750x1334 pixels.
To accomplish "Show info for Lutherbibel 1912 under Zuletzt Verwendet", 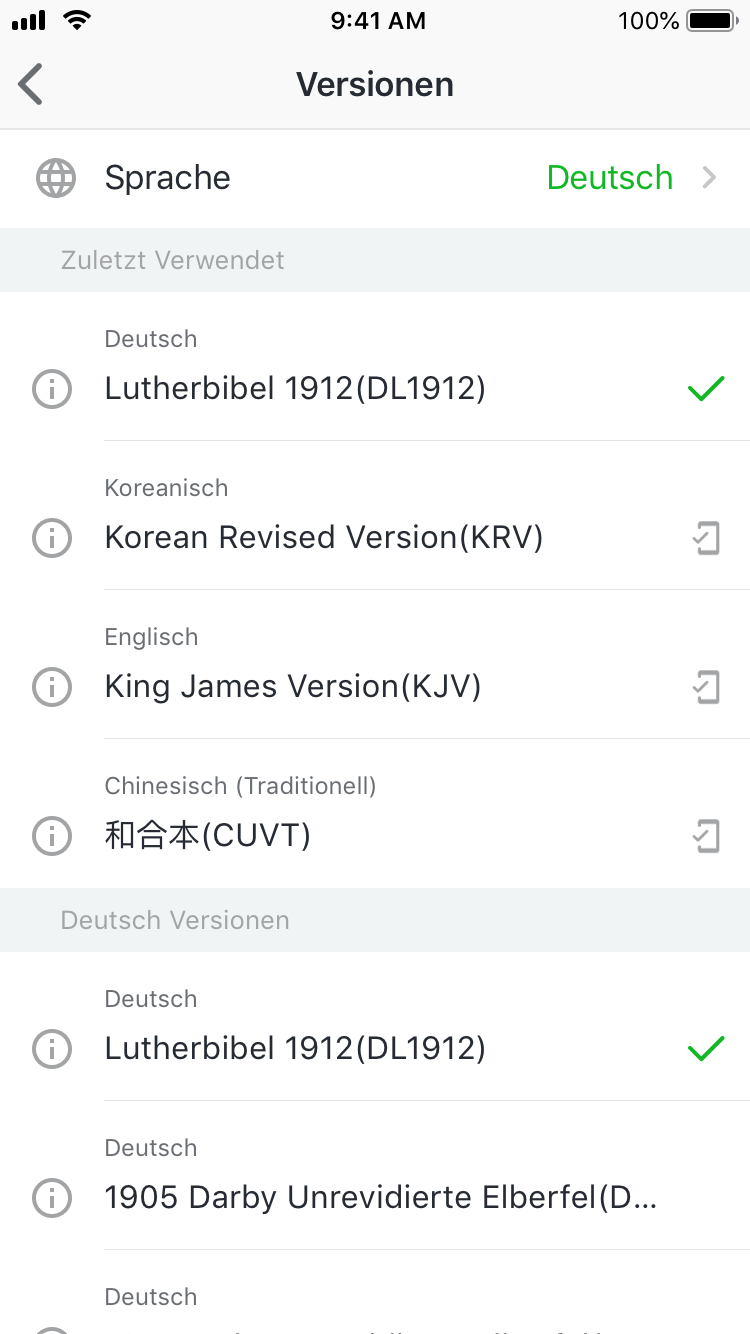I will tap(52, 389).
